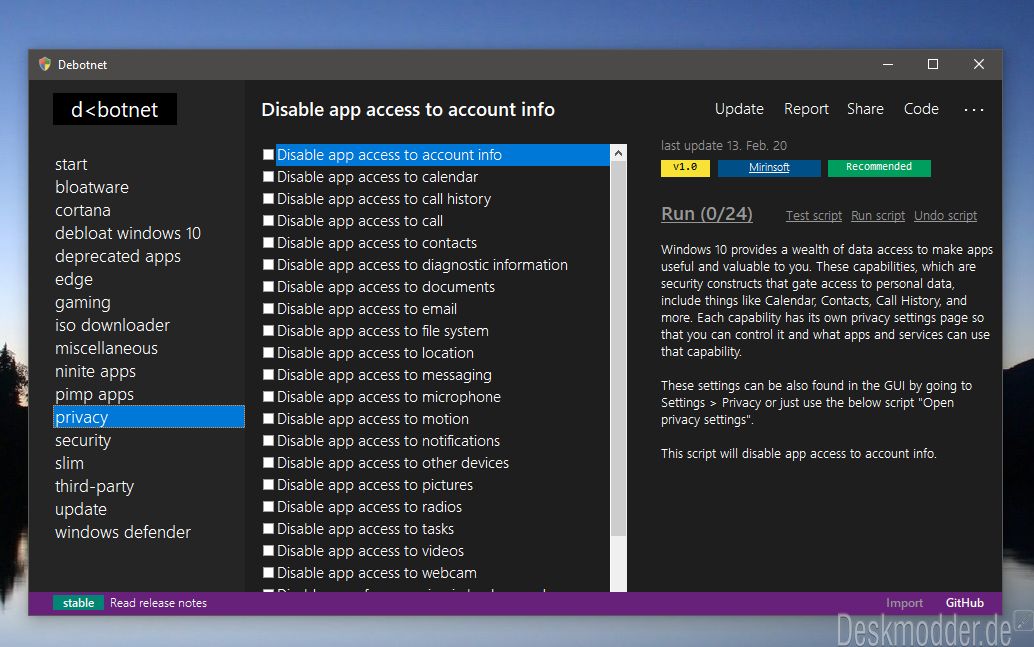This screenshot has width=1034, height=647.
Task: Select the 'pimp apps' category
Action: point(94,394)
